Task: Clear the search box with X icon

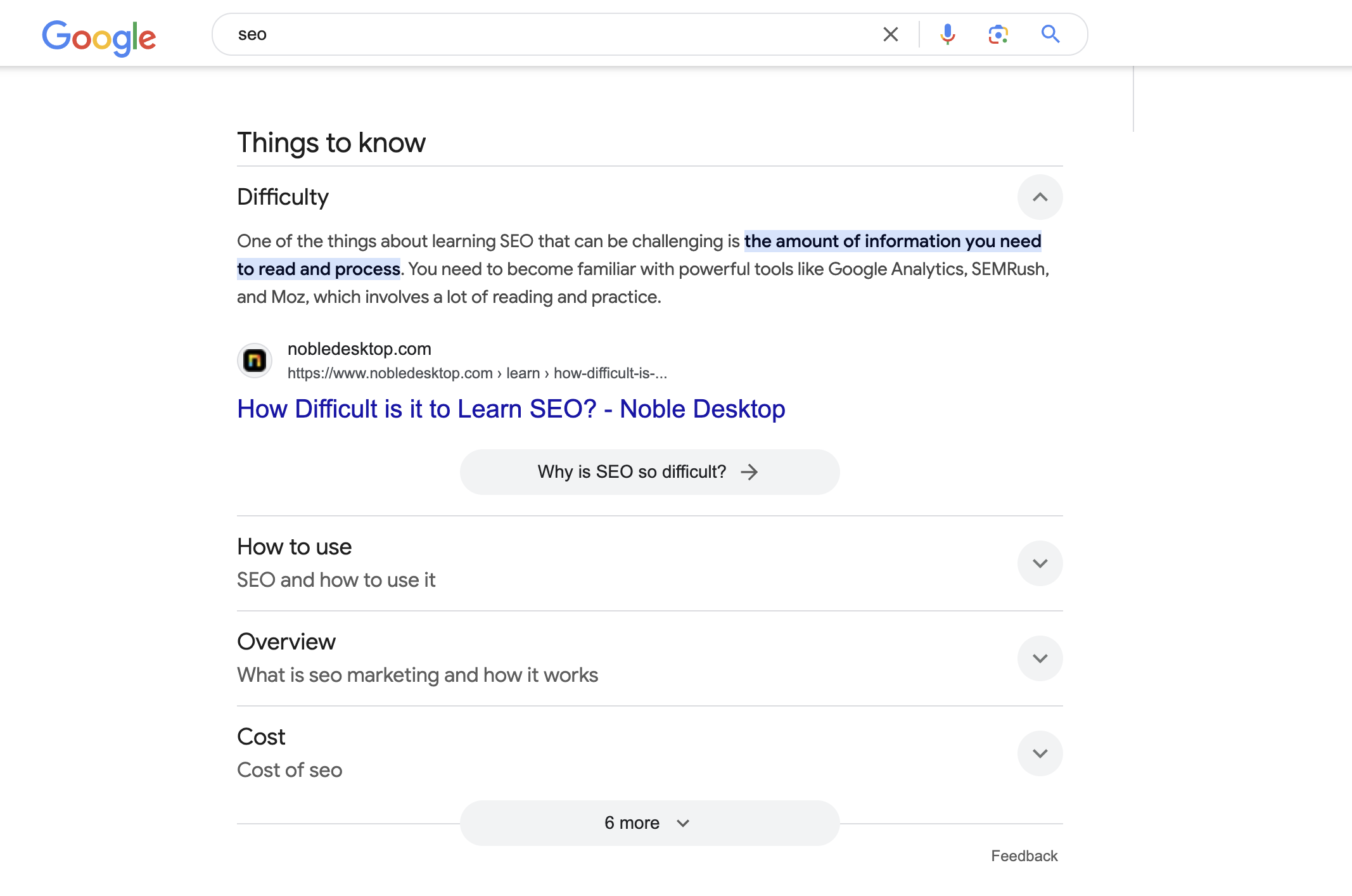Action: click(890, 34)
